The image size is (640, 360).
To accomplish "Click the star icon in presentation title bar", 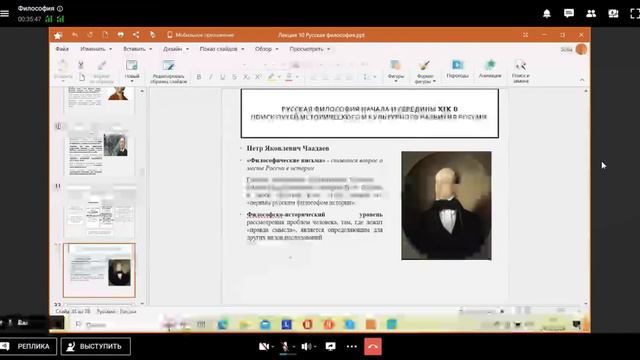I will click(58, 36).
